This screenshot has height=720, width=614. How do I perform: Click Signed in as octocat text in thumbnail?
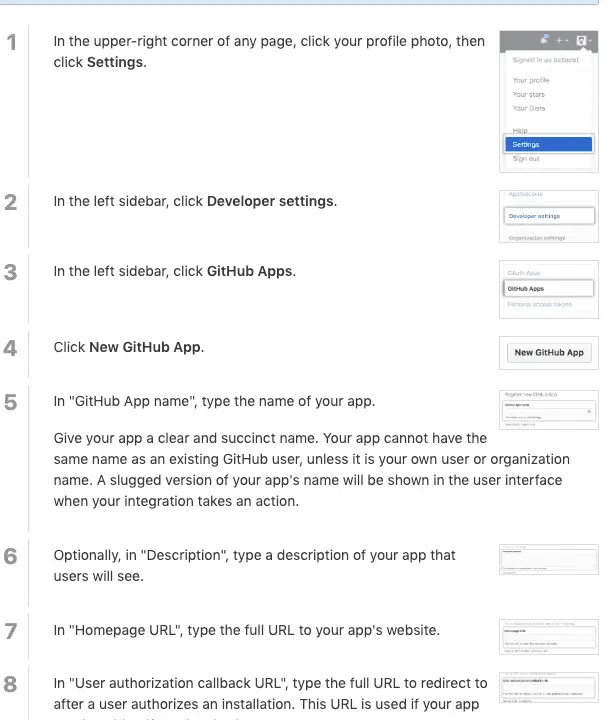point(545,60)
